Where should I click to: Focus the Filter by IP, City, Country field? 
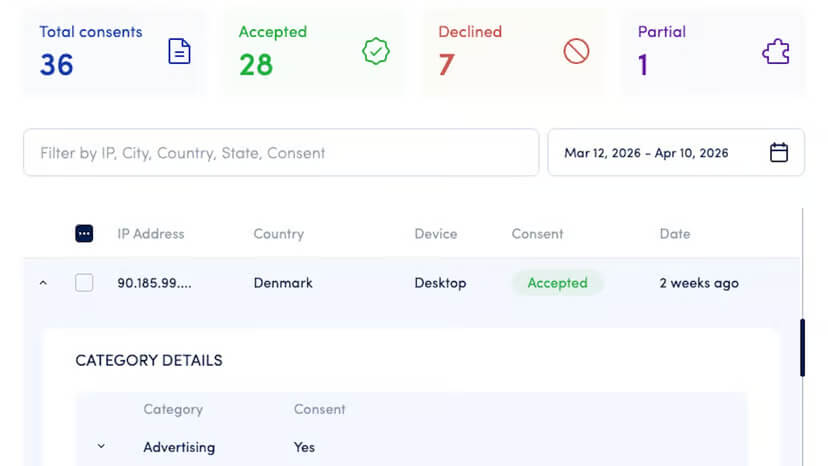pos(281,153)
